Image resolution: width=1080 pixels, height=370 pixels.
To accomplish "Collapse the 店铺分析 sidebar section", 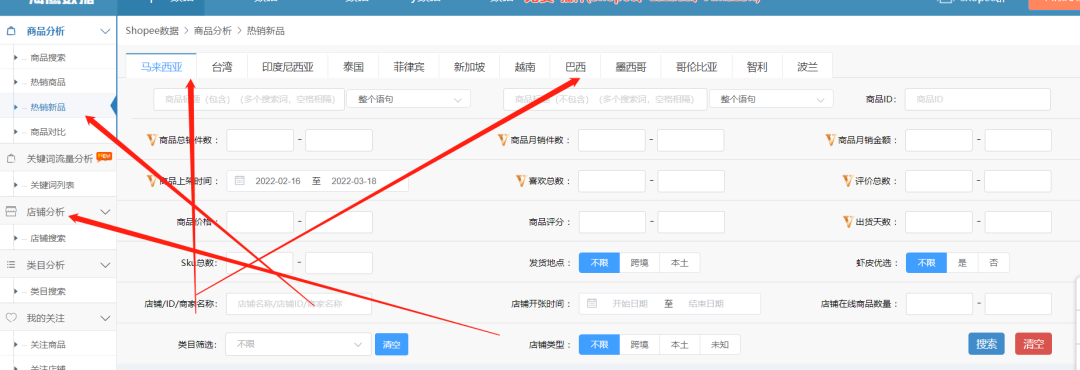I will [x=105, y=212].
